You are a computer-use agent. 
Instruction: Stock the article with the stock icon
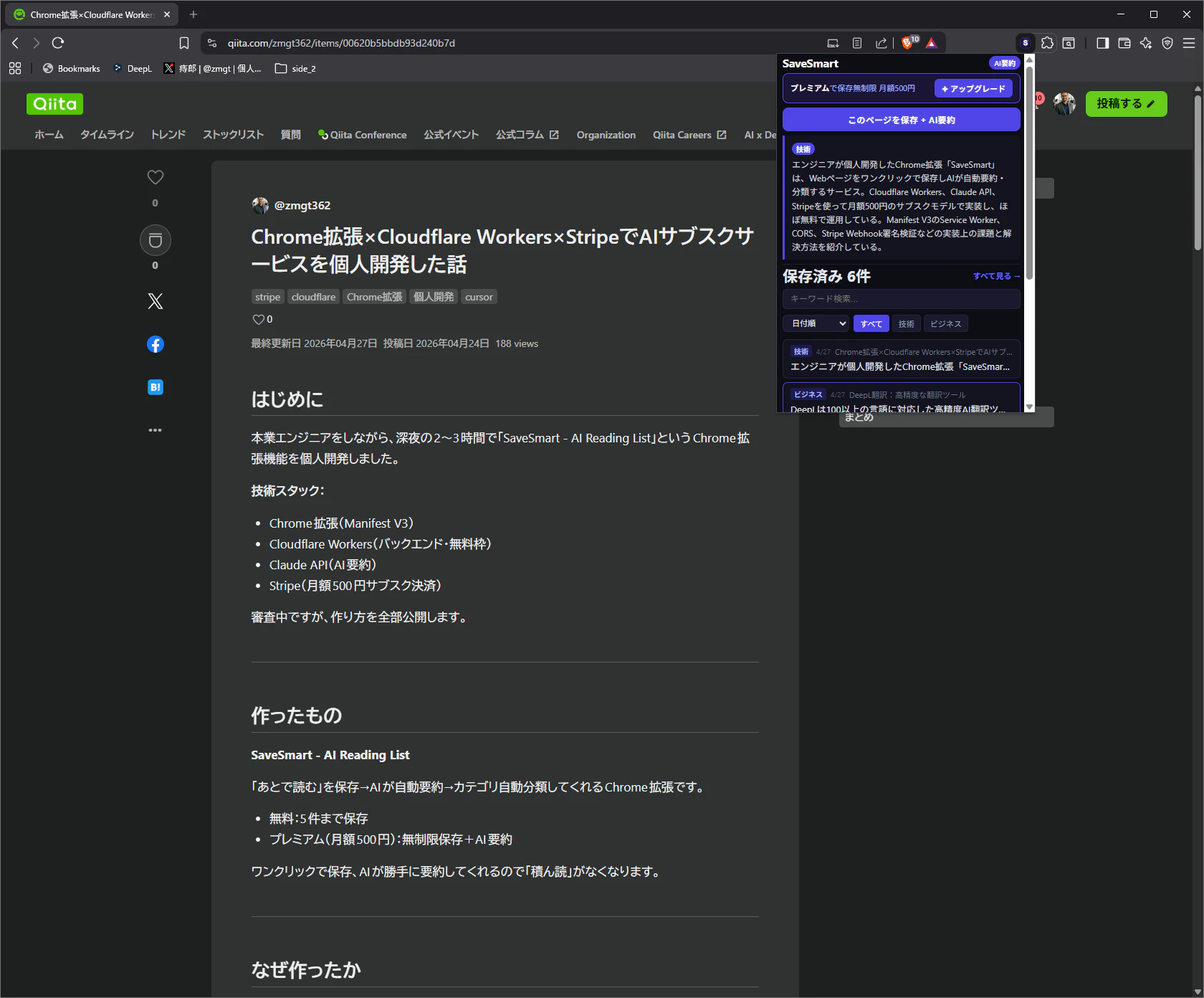(x=156, y=240)
